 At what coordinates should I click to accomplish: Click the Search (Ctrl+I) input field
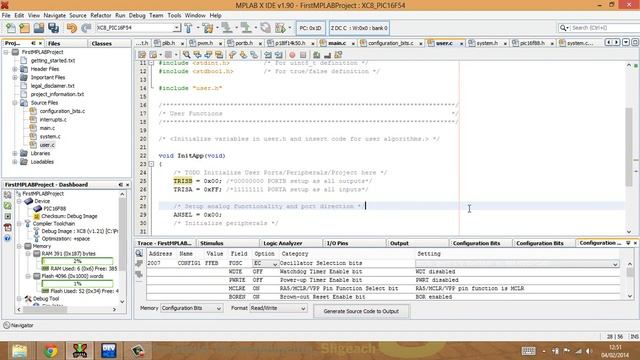[604, 28]
